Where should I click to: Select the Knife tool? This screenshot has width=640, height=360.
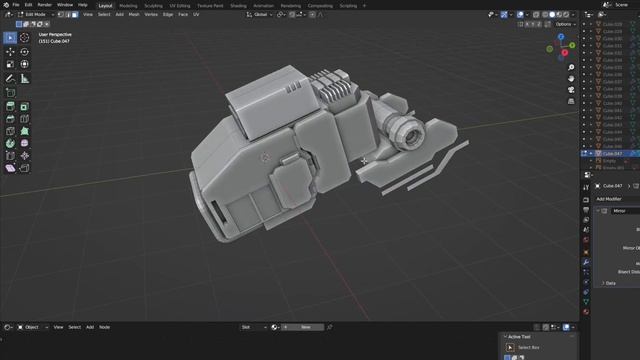pyautogui.click(x=10, y=131)
